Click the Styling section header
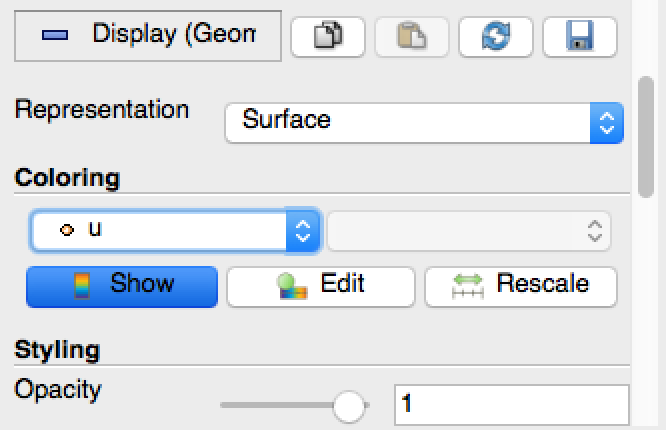The width and height of the screenshot is (666, 430). tap(57, 350)
